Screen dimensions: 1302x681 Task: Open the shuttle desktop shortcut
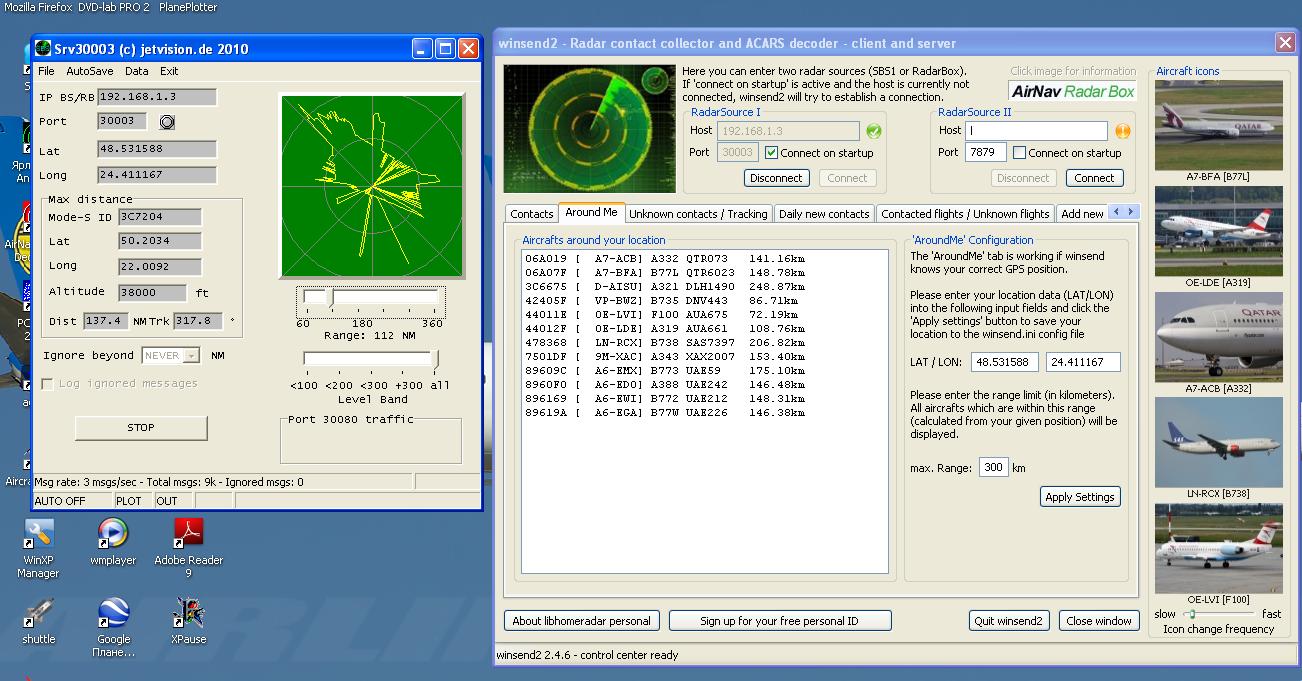(x=39, y=620)
